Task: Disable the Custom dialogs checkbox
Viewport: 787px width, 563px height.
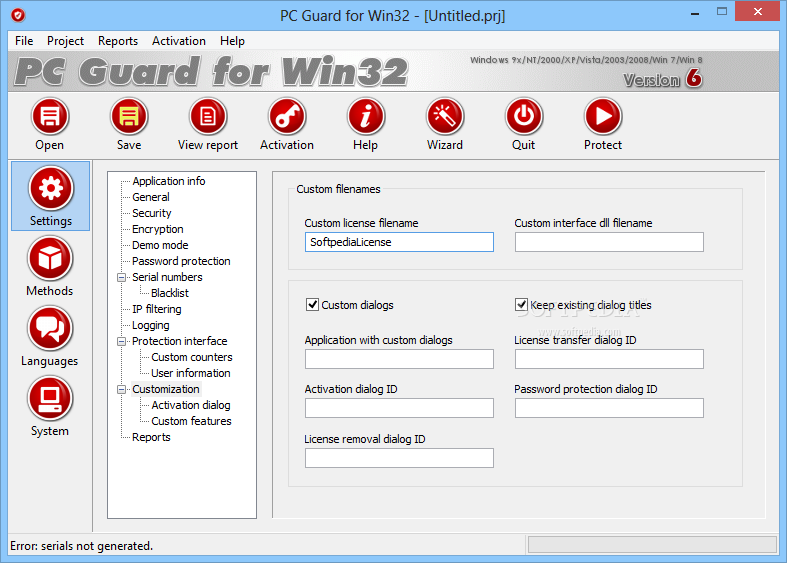Action: [x=312, y=305]
